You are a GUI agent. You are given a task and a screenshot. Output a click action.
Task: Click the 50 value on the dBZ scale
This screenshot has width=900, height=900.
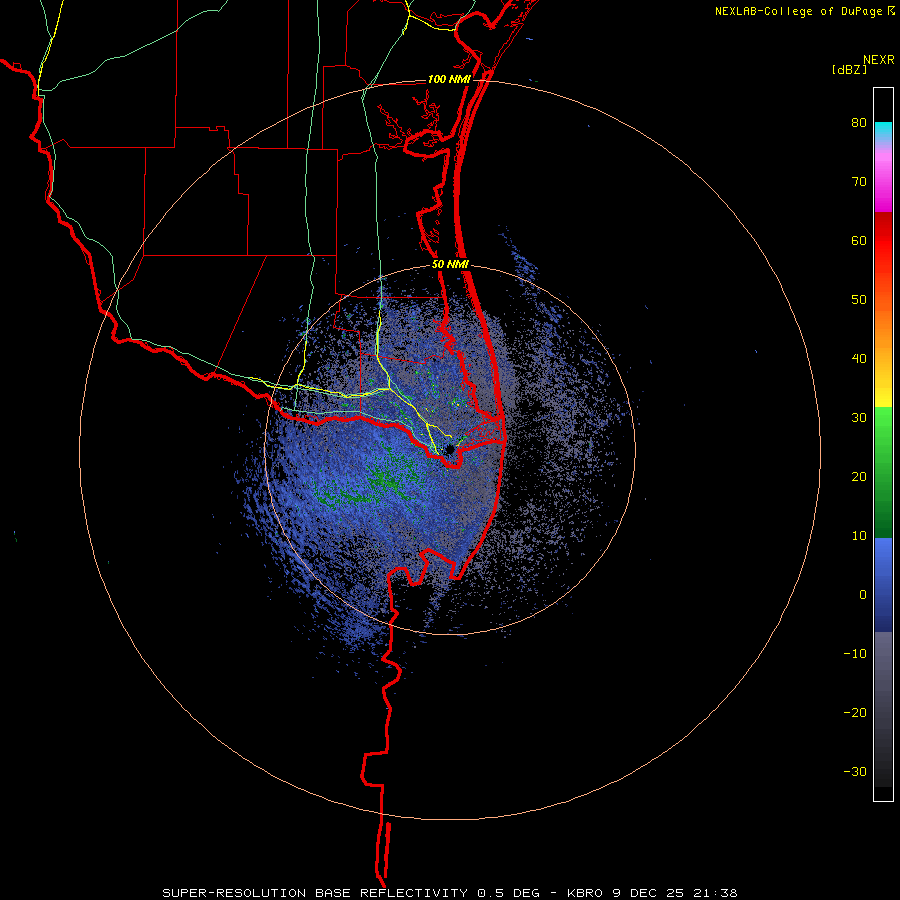859,300
